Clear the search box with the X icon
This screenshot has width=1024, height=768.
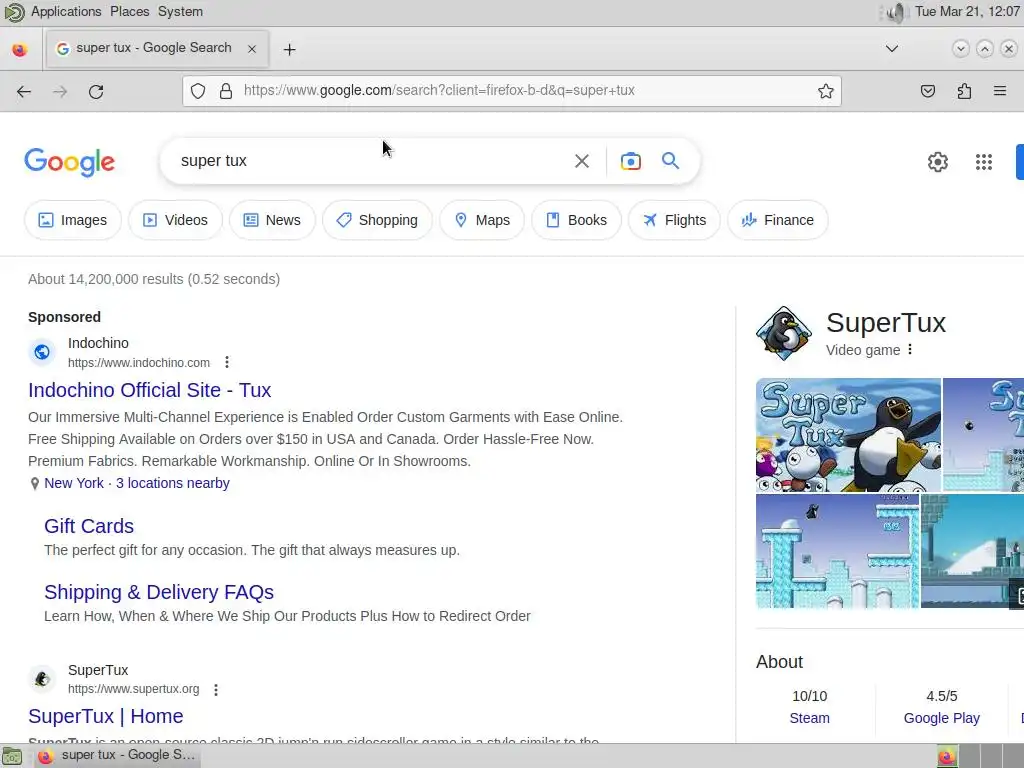pyautogui.click(x=581, y=161)
